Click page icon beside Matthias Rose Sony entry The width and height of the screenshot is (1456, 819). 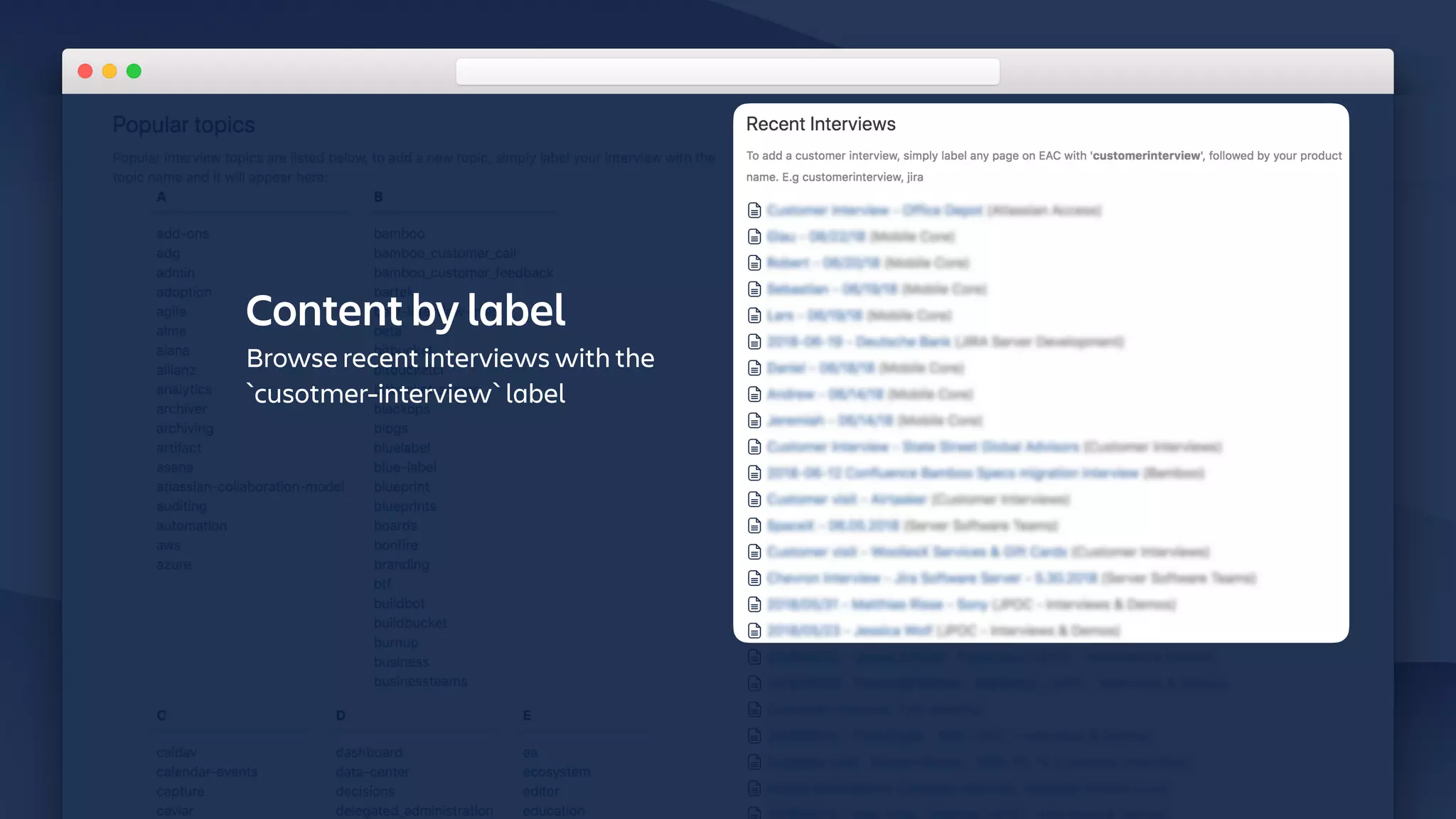click(x=754, y=605)
